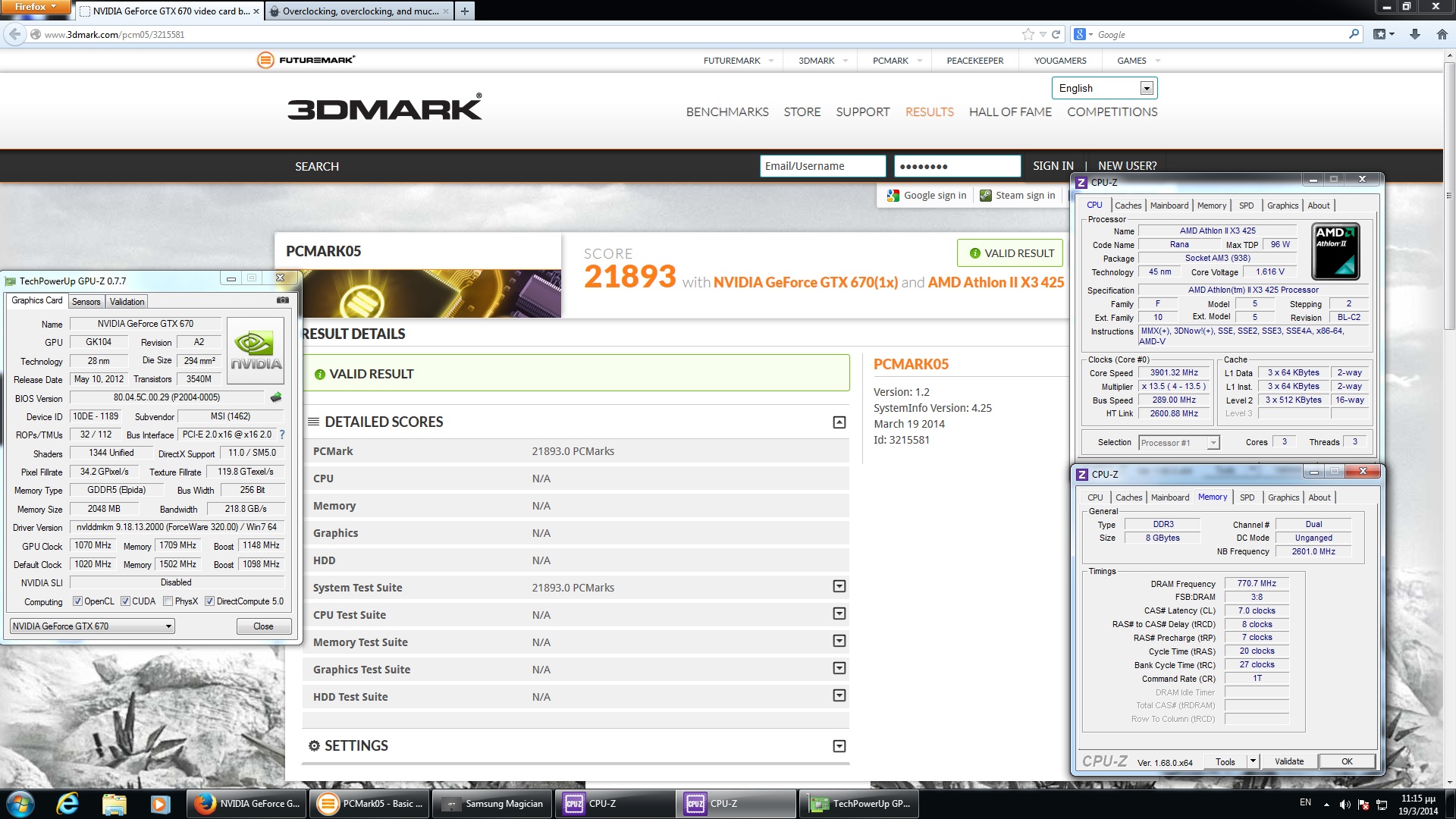Click NVIDIA GeForce GTX 670(1x) link
Image resolution: width=1456 pixels, height=819 pixels.
[x=805, y=282]
